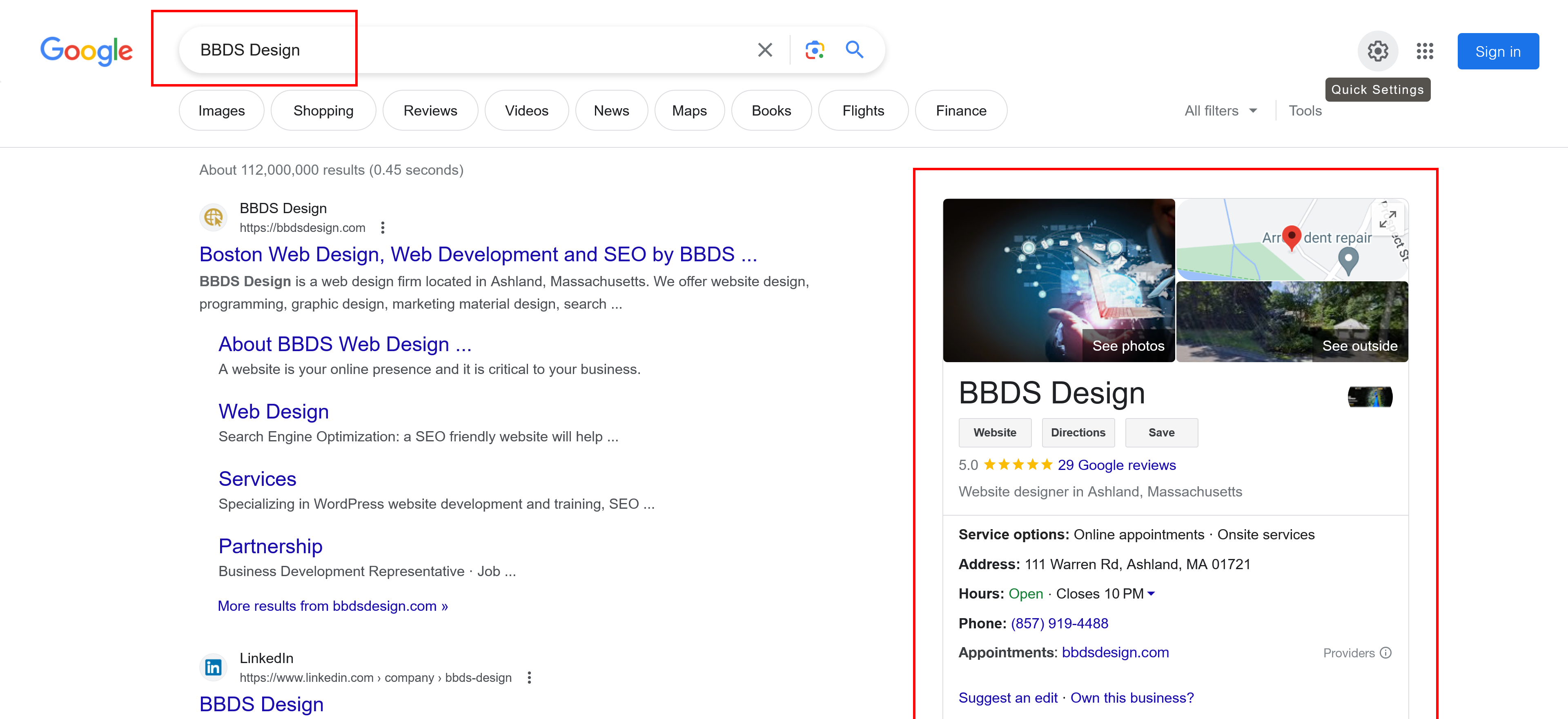1568x719 pixels.
Task: Open three-dot menu next to LinkedIn URL
Action: [529, 678]
